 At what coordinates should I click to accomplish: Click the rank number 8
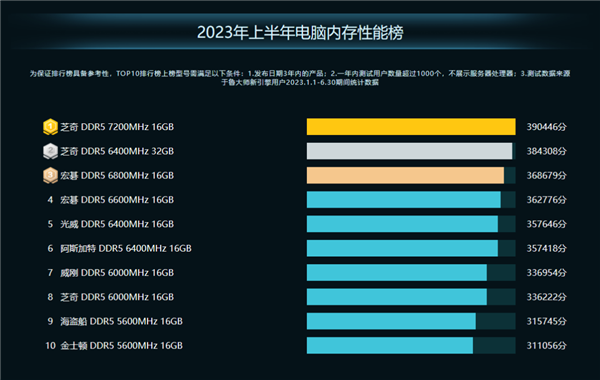point(50,297)
